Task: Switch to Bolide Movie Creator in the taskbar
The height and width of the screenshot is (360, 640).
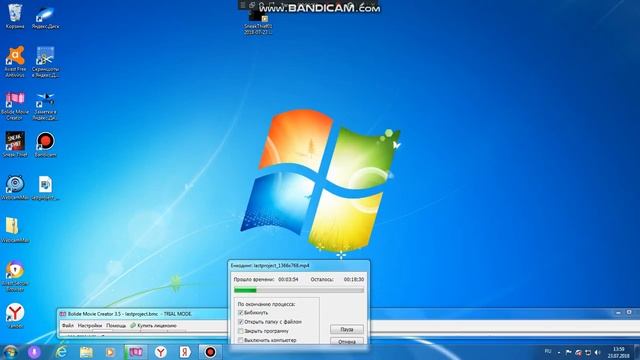Action: 136,352
